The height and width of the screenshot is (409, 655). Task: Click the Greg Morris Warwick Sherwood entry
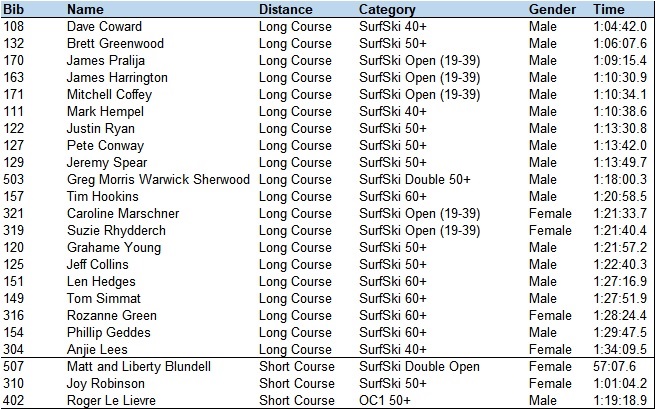coord(158,179)
